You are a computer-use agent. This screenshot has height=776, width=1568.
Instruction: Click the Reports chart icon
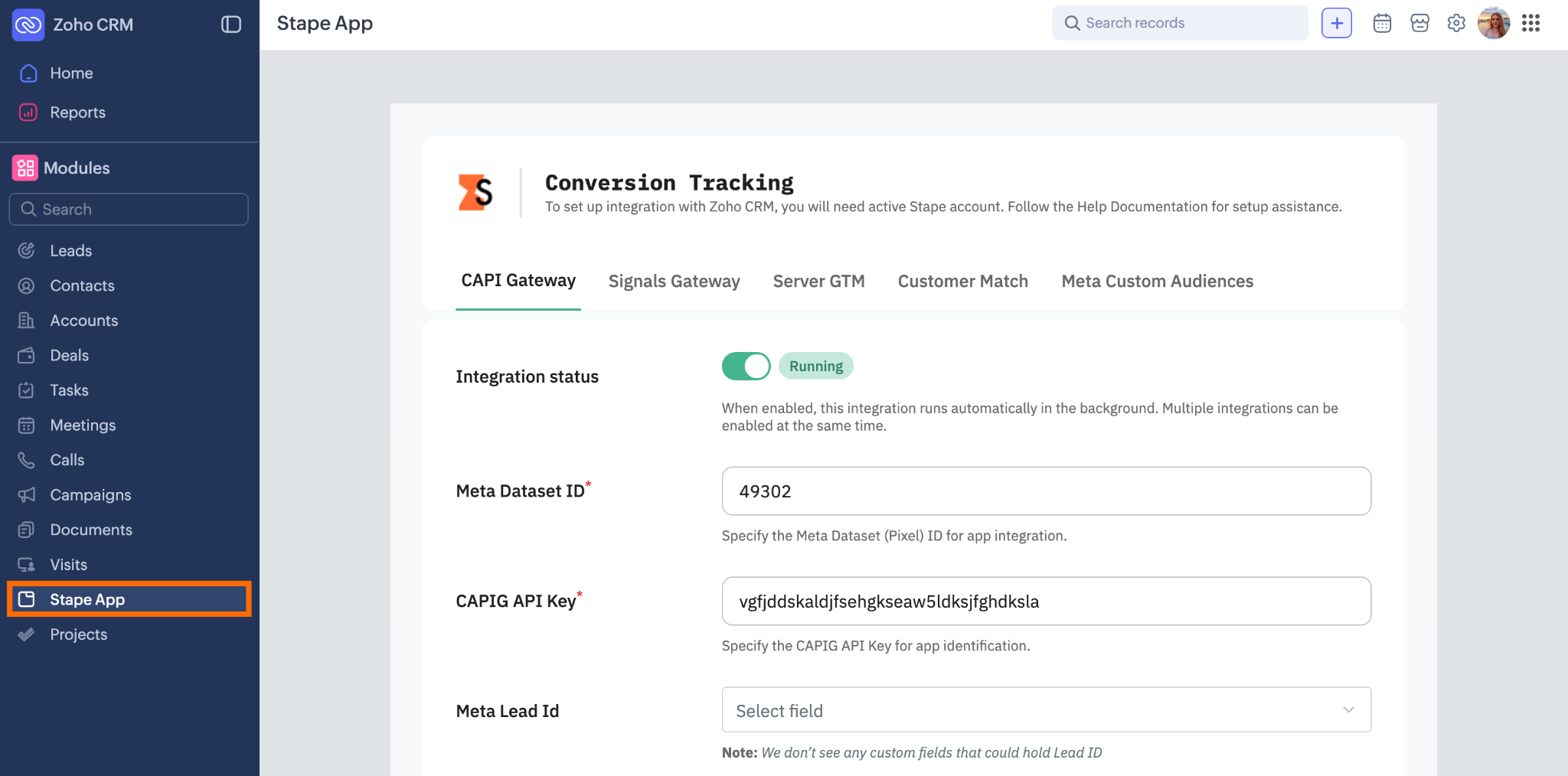coord(28,112)
